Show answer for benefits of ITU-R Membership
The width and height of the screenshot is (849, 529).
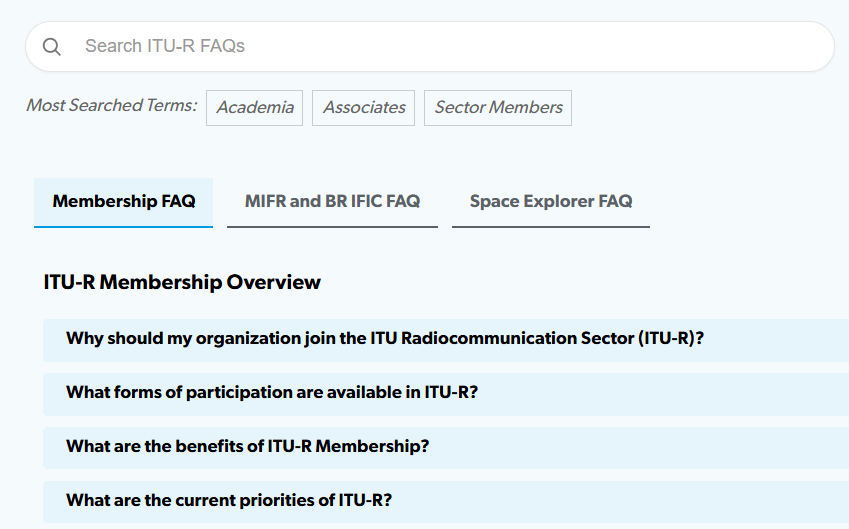(247, 447)
